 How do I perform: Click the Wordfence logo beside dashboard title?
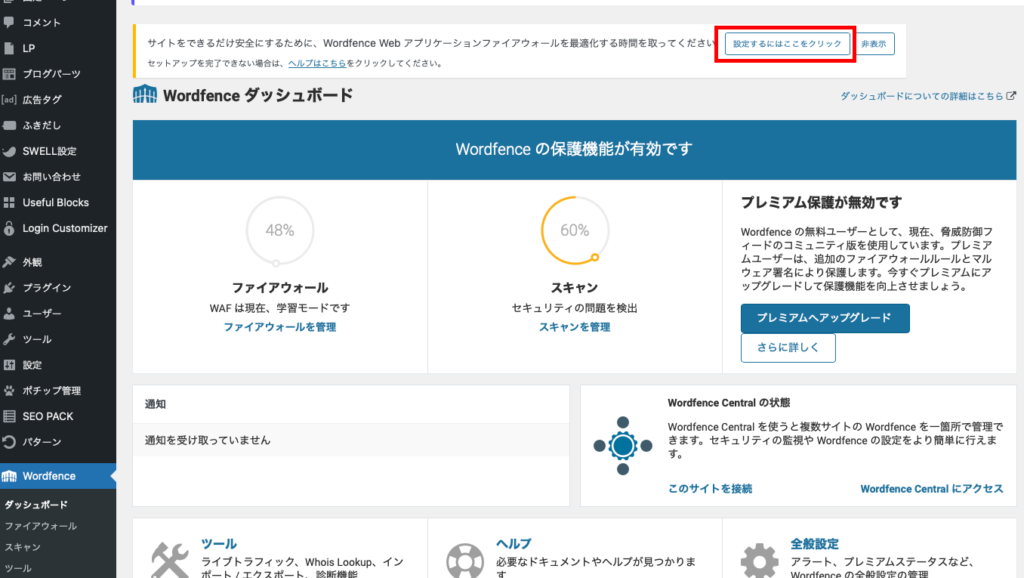coord(145,95)
